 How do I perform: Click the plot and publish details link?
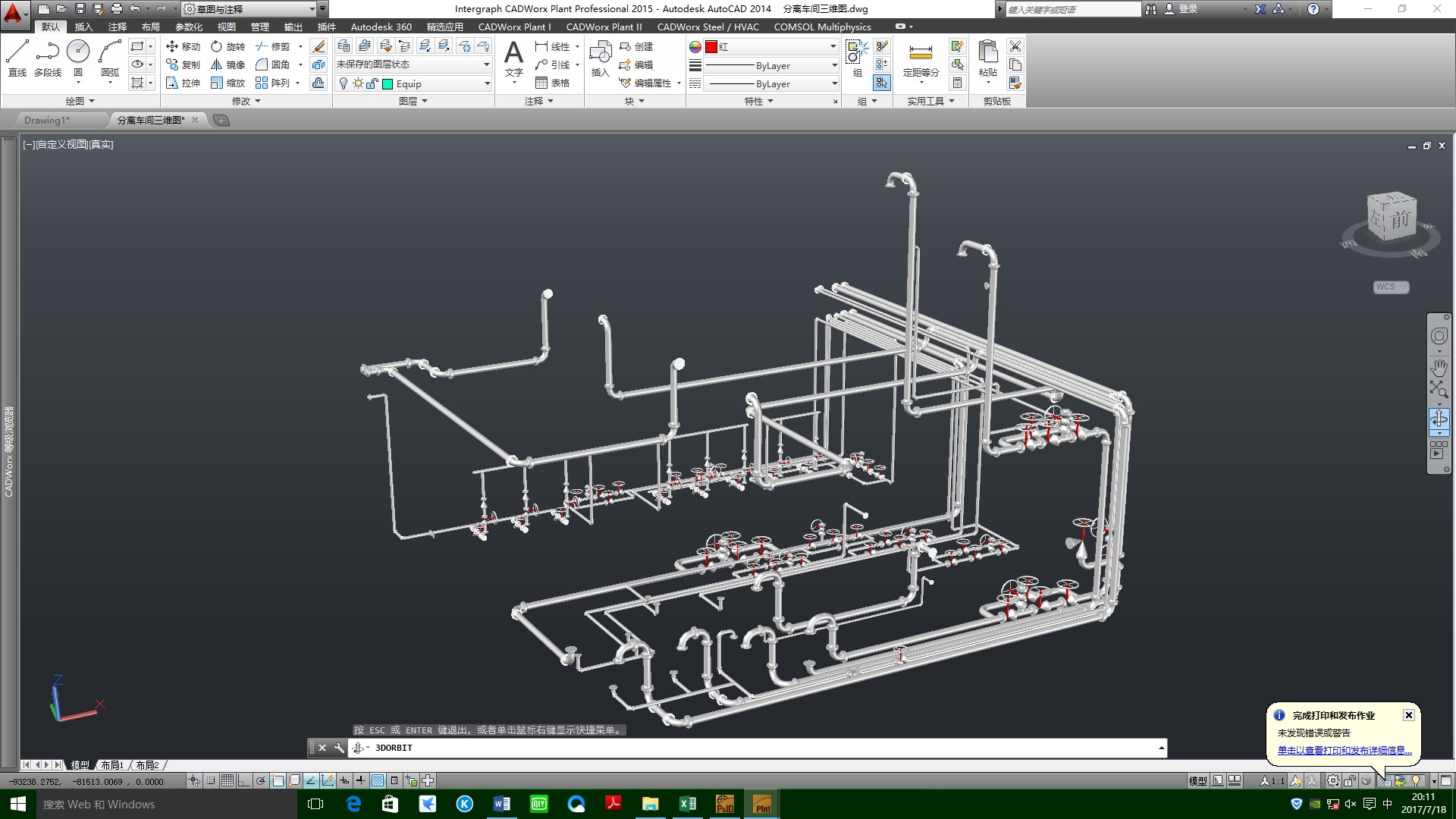(1344, 750)
